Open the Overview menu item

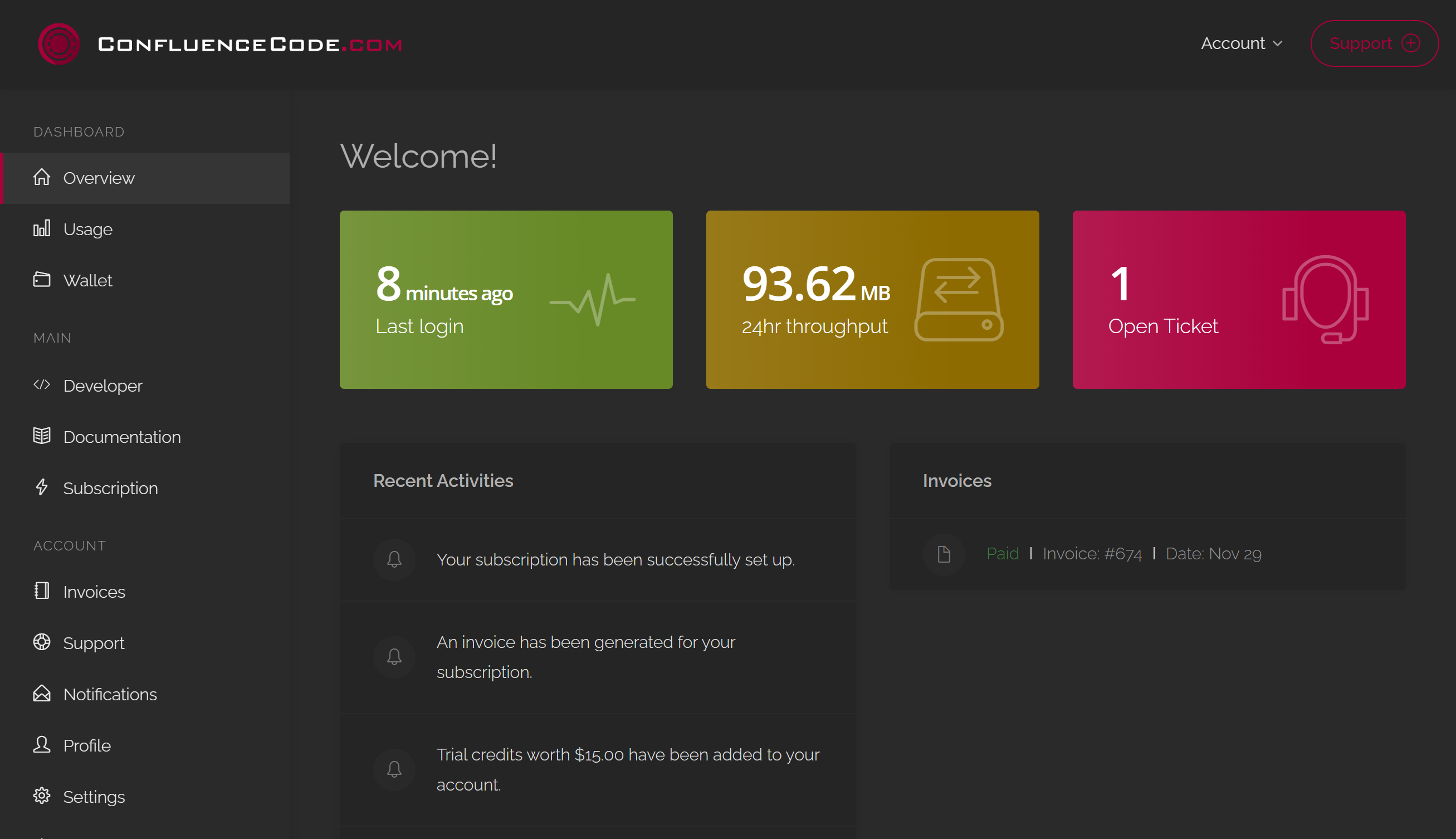click(x=99, y=178)
